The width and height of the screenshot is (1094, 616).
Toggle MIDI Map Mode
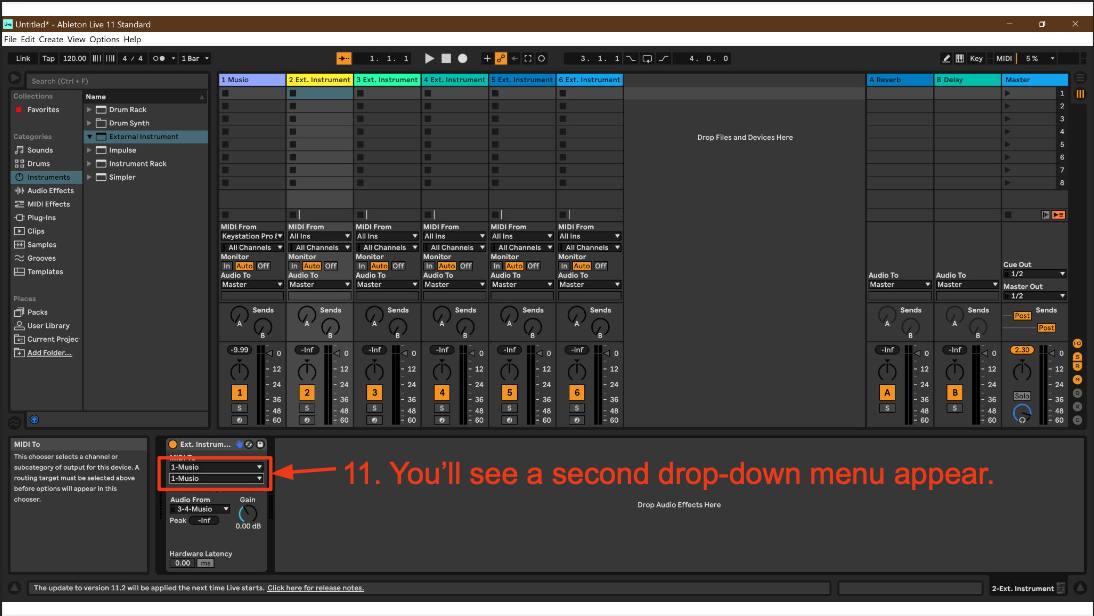tap(1004, 59)
